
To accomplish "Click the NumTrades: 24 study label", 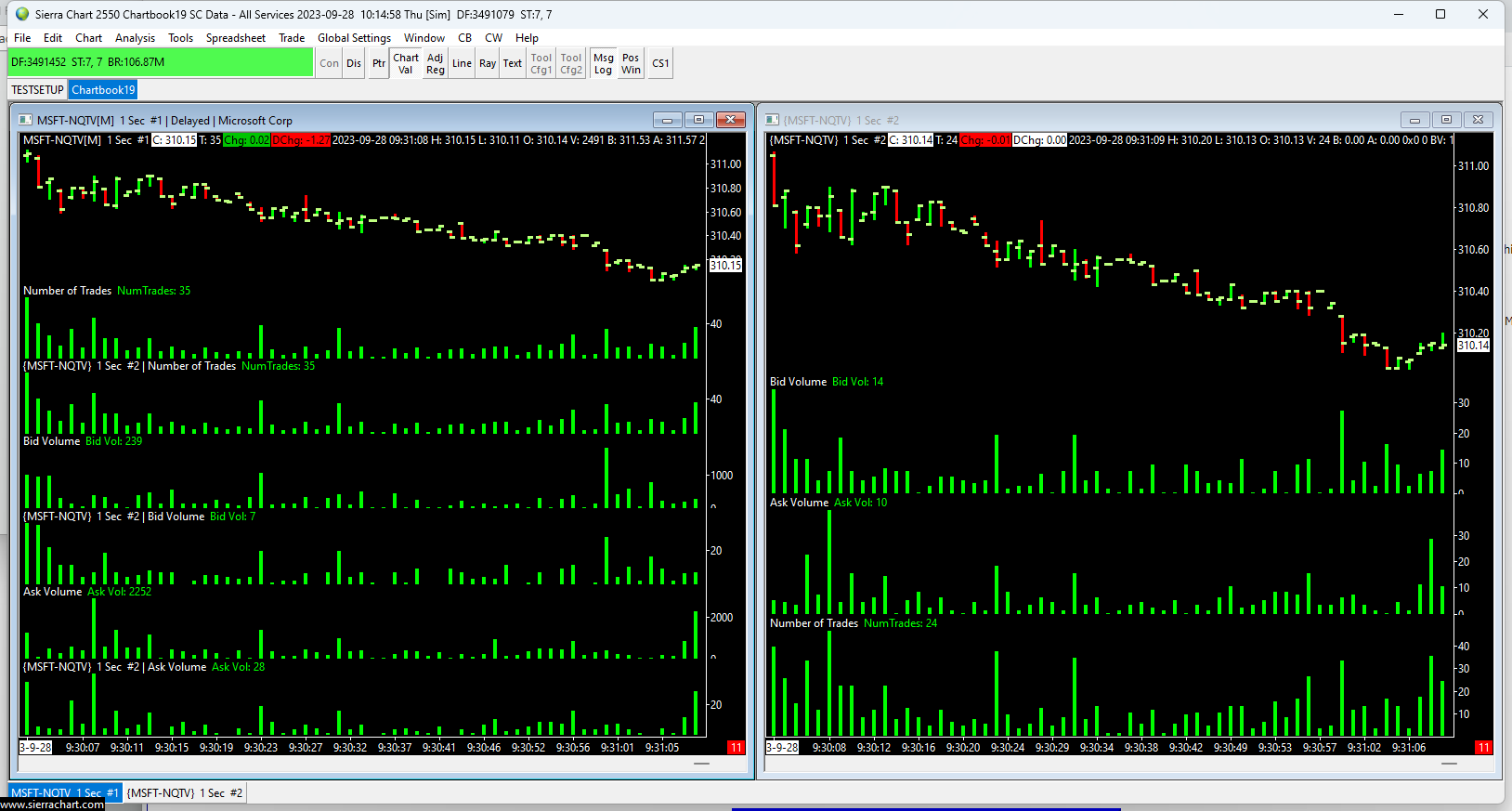I will click(x=900, y=623).
